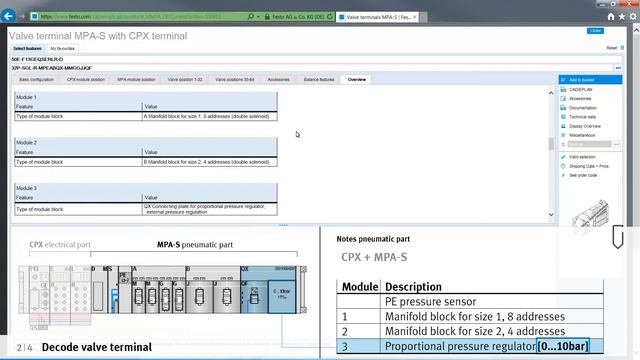Click the Reset link

click(611, 48)
